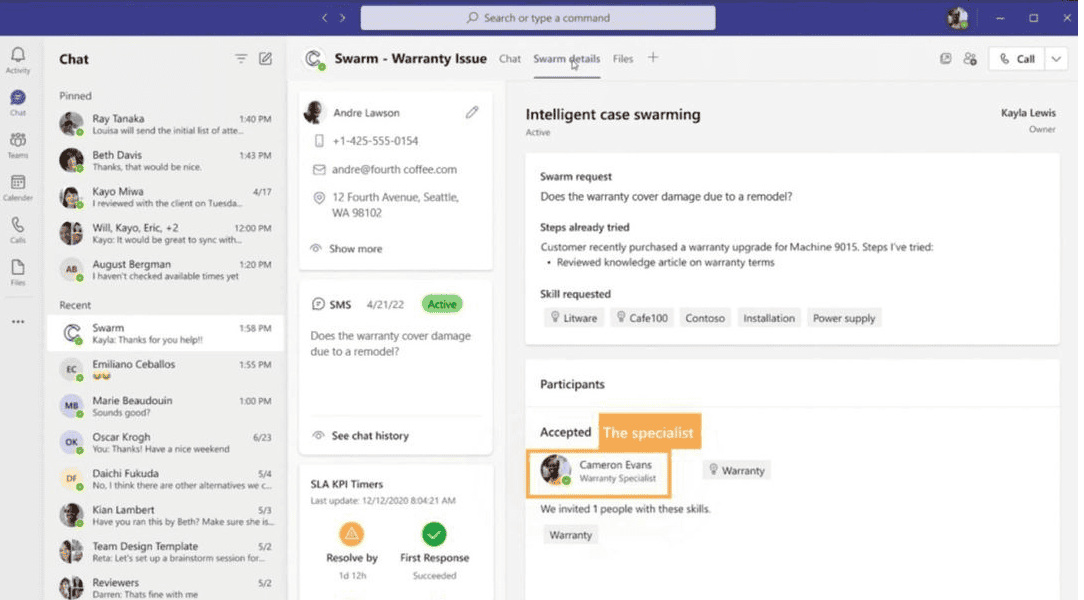The image size is (1084, 600).
Task: Click in the search command box
Action: pyautogui.click(x=538, y=18)
